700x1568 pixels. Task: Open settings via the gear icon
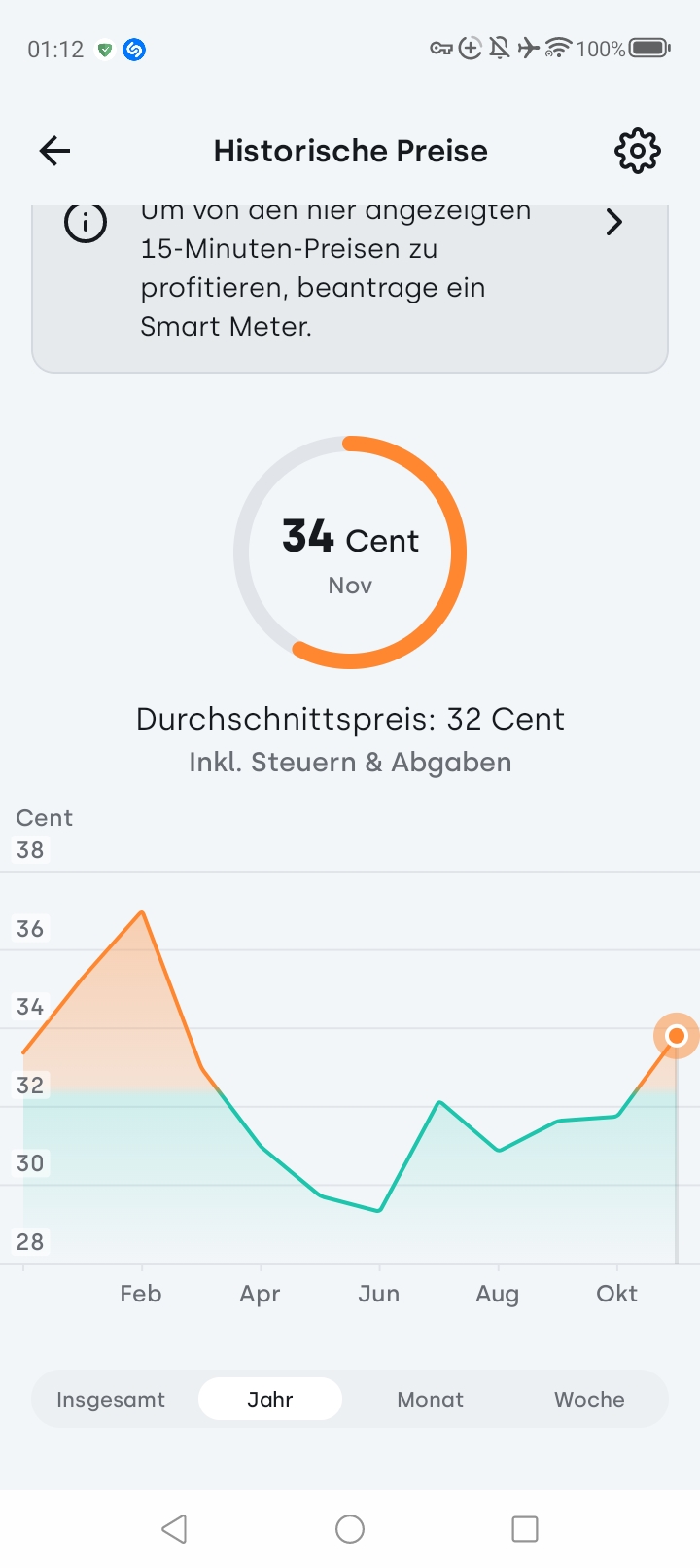click(637, 151)
